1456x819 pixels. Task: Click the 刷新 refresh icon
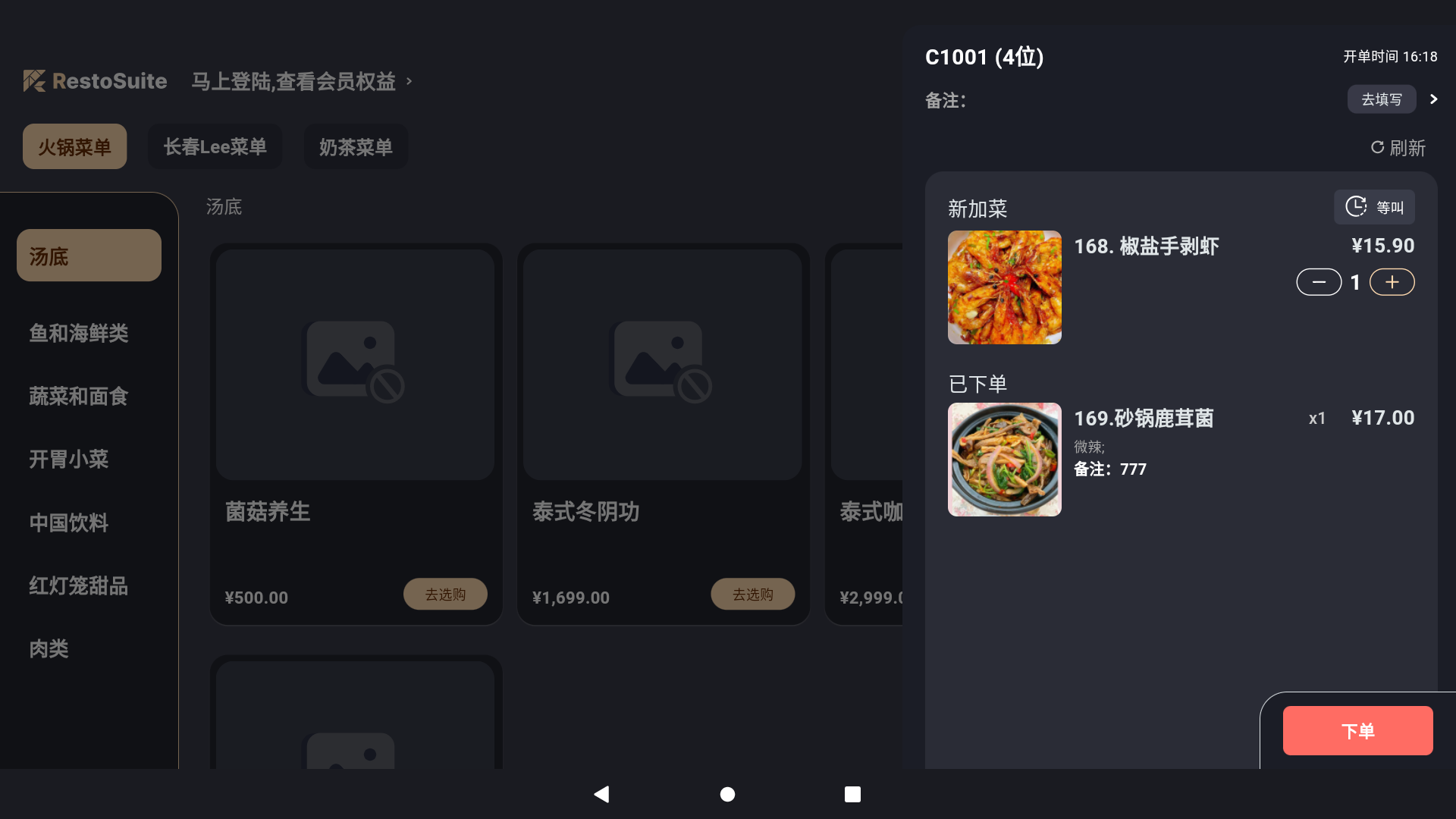pyautogui.click(x=1377, y=147)
